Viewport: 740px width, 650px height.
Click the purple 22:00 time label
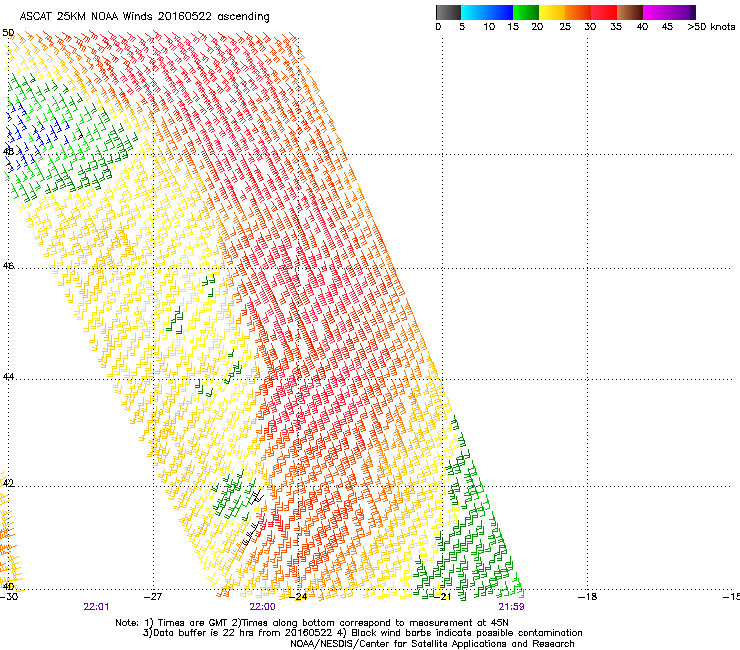pyautogui.click(x=262, y=607)
